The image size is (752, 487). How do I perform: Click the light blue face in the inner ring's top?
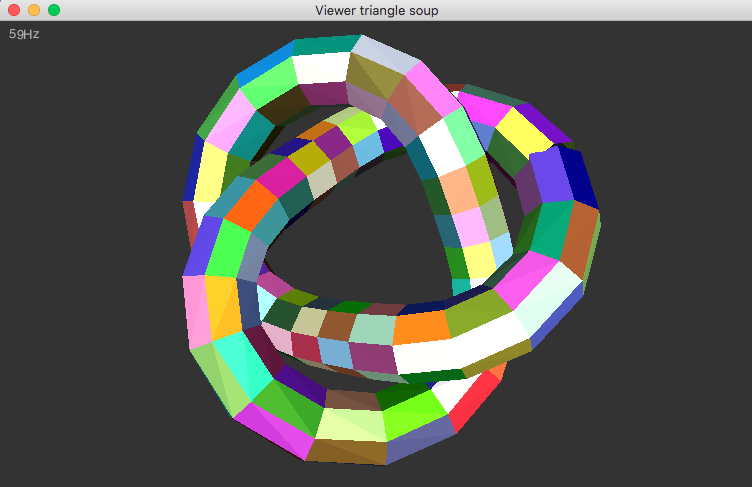click(369, 148)
